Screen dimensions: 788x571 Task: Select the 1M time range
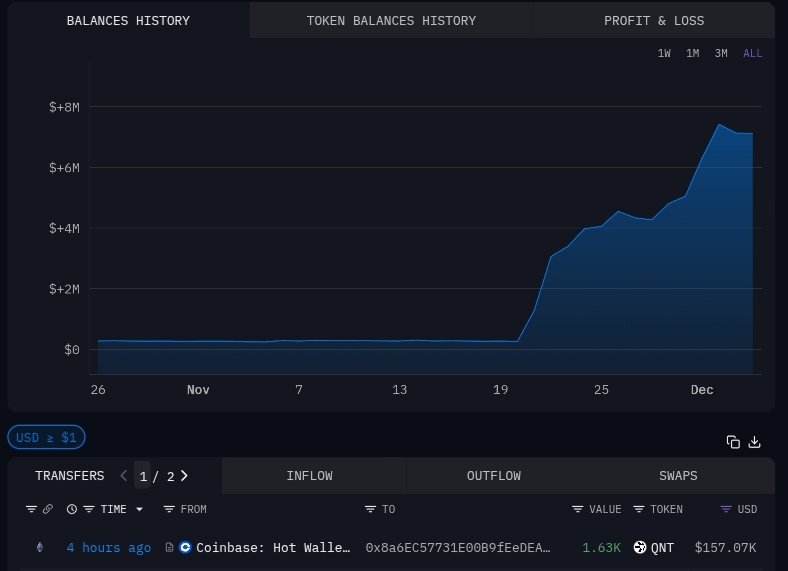point(692,54)
